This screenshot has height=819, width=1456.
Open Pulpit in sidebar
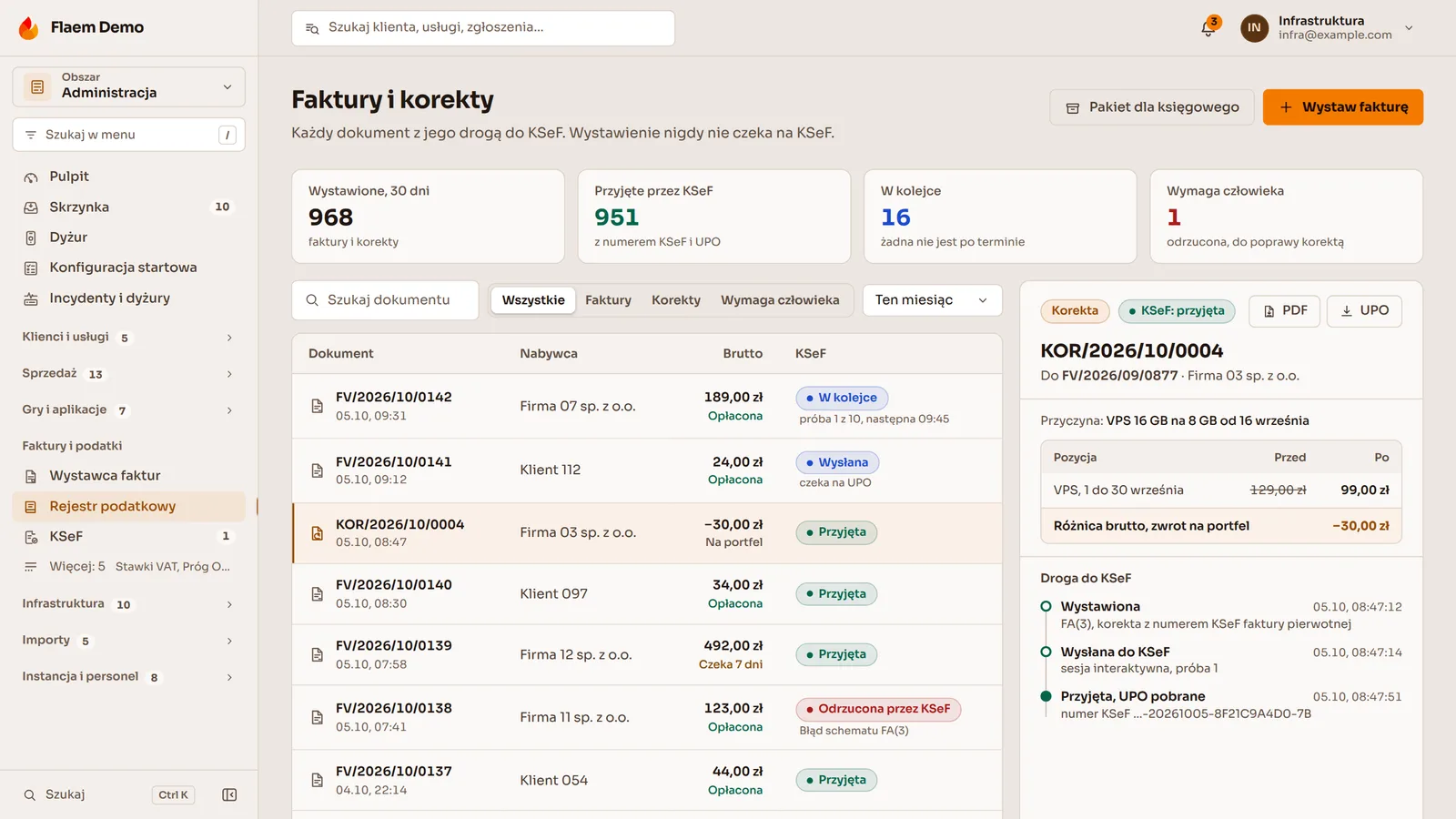point(129,177)
